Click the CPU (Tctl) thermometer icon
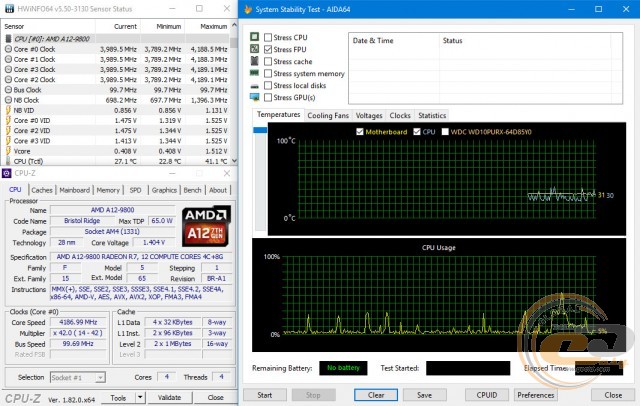 click(x=8, y=161)
